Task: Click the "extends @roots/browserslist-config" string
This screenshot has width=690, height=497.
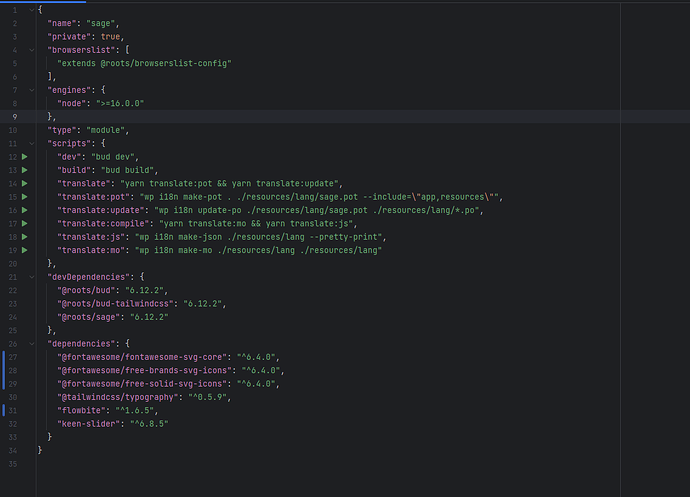Action: click(144, 63)
